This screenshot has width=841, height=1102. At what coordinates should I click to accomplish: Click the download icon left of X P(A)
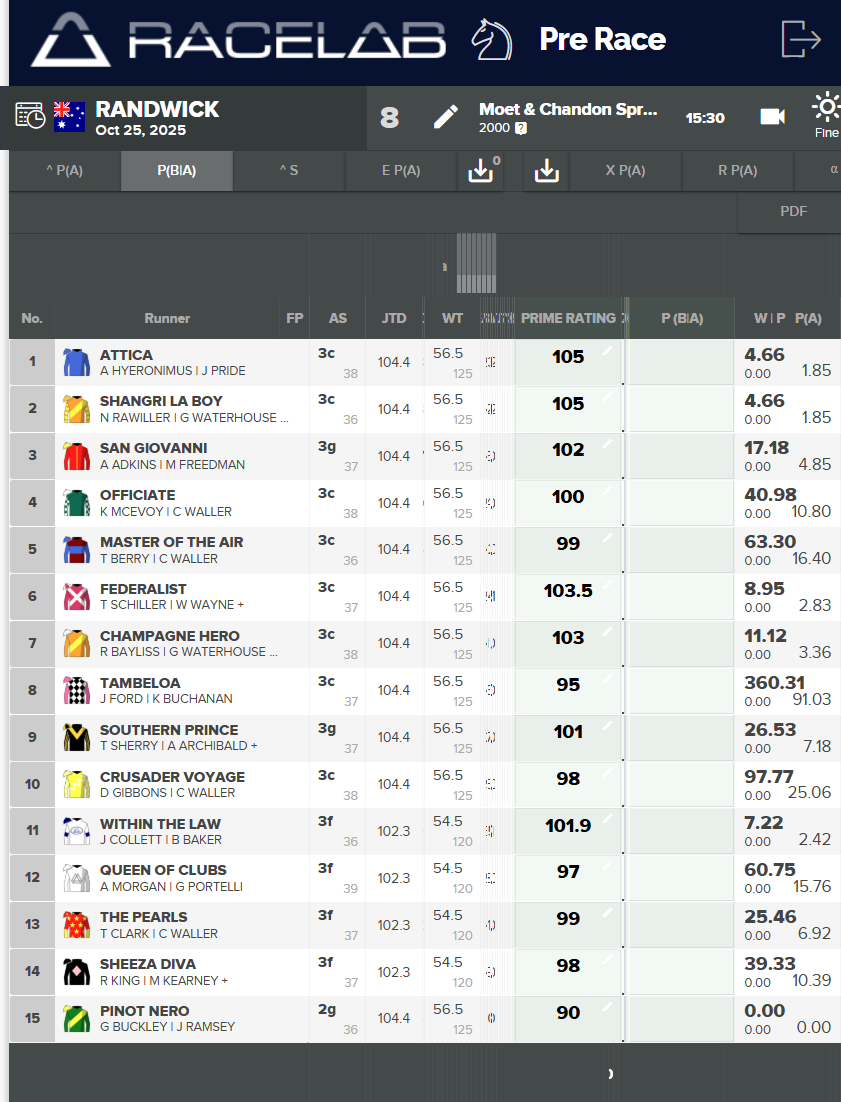pos(546,171)
